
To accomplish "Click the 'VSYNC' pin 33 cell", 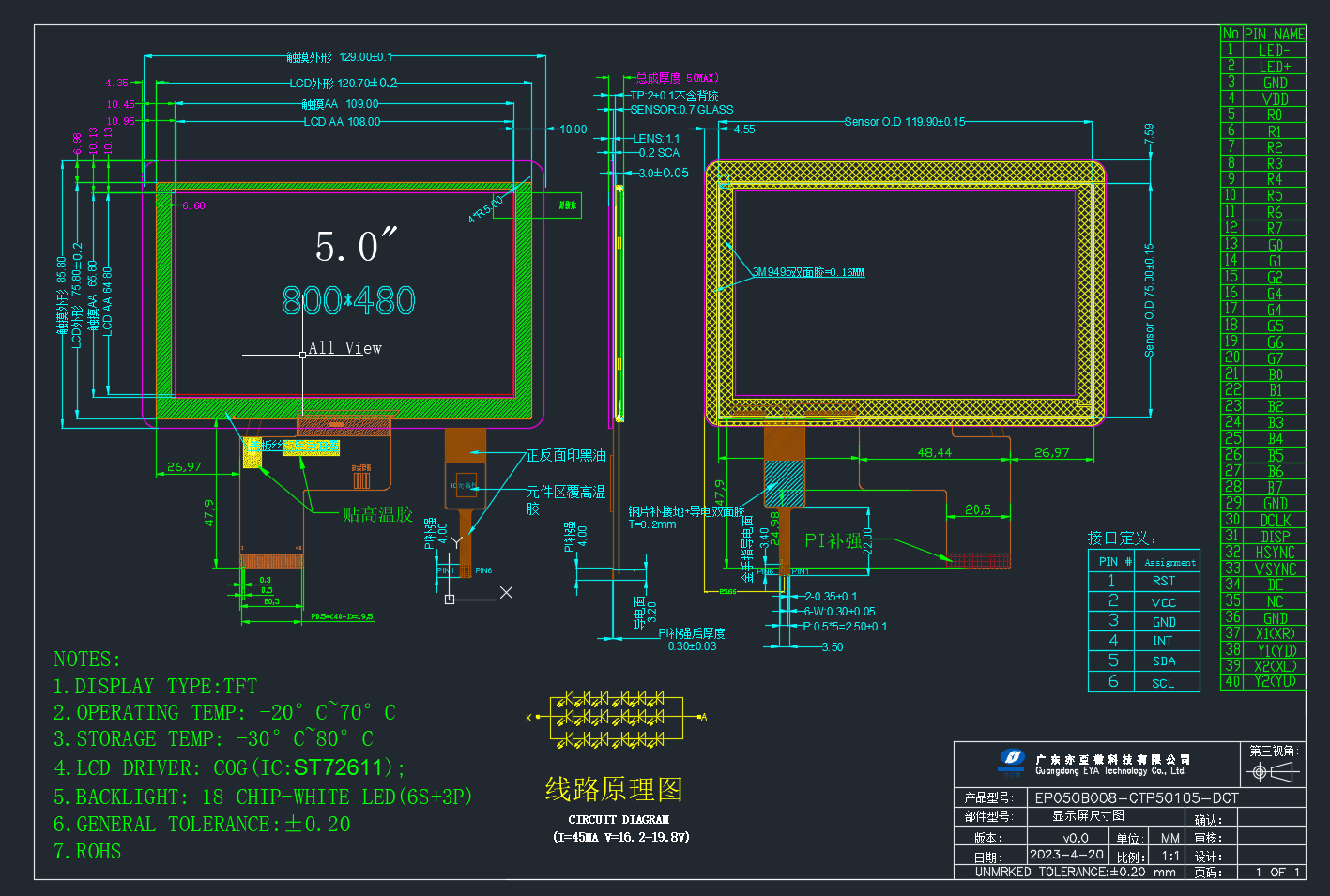I will (x=1275, y=569).
